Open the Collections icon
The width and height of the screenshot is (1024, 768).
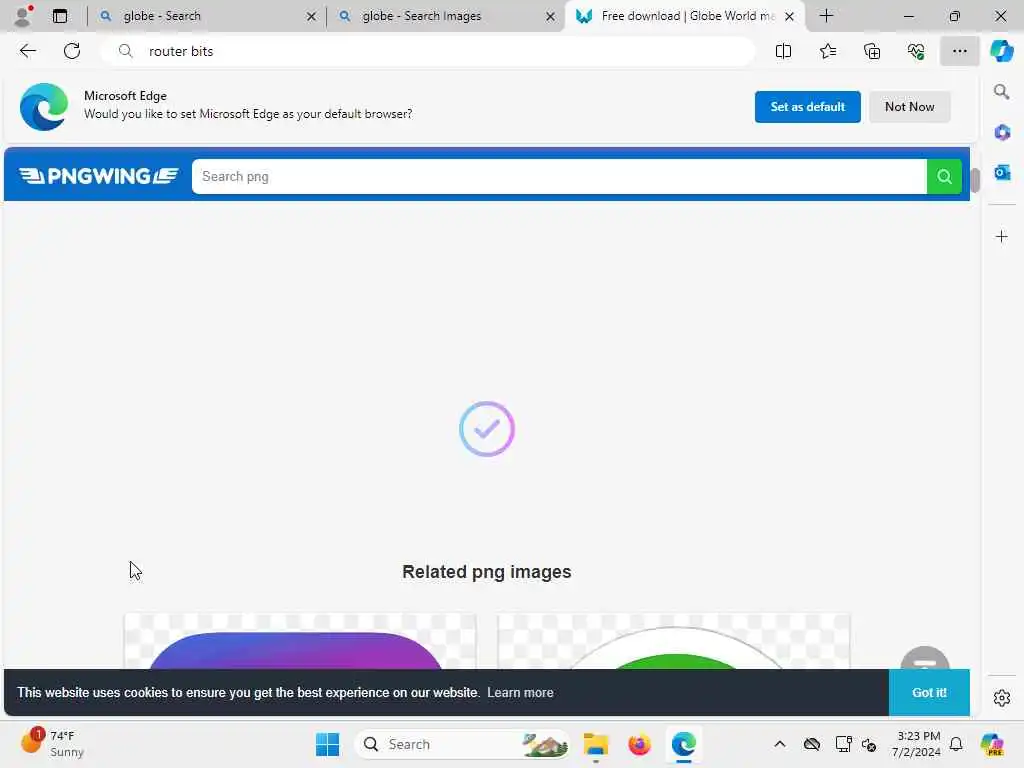[872, 51]
